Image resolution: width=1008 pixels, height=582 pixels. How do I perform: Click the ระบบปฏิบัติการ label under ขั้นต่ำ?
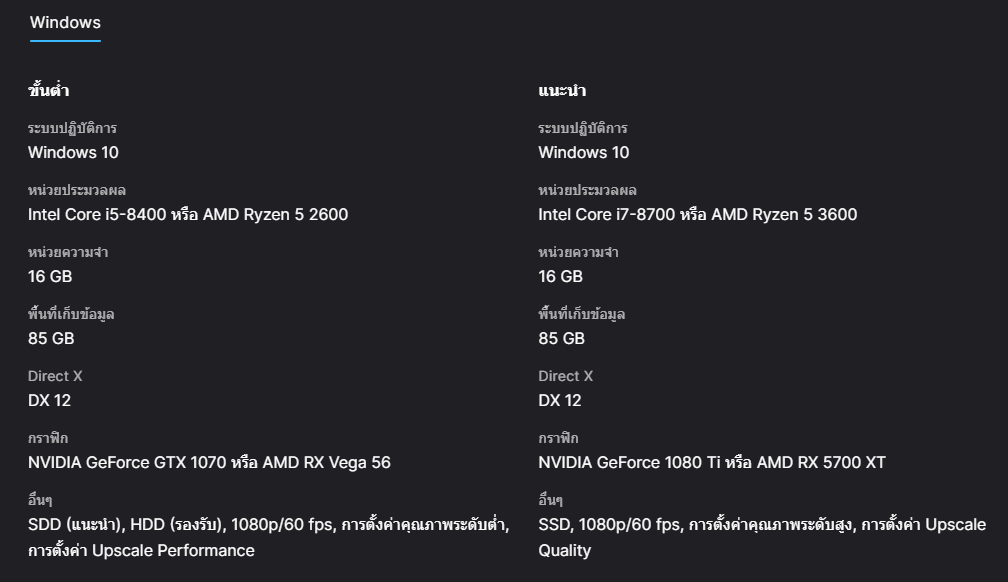[72, 128]
